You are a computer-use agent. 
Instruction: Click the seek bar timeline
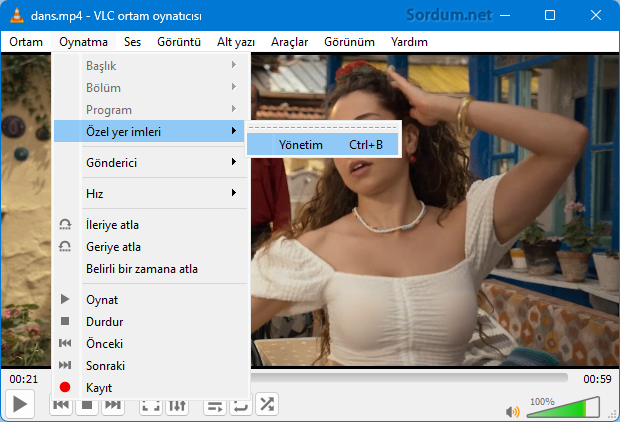pyautogui.click(x=410, y=378)
